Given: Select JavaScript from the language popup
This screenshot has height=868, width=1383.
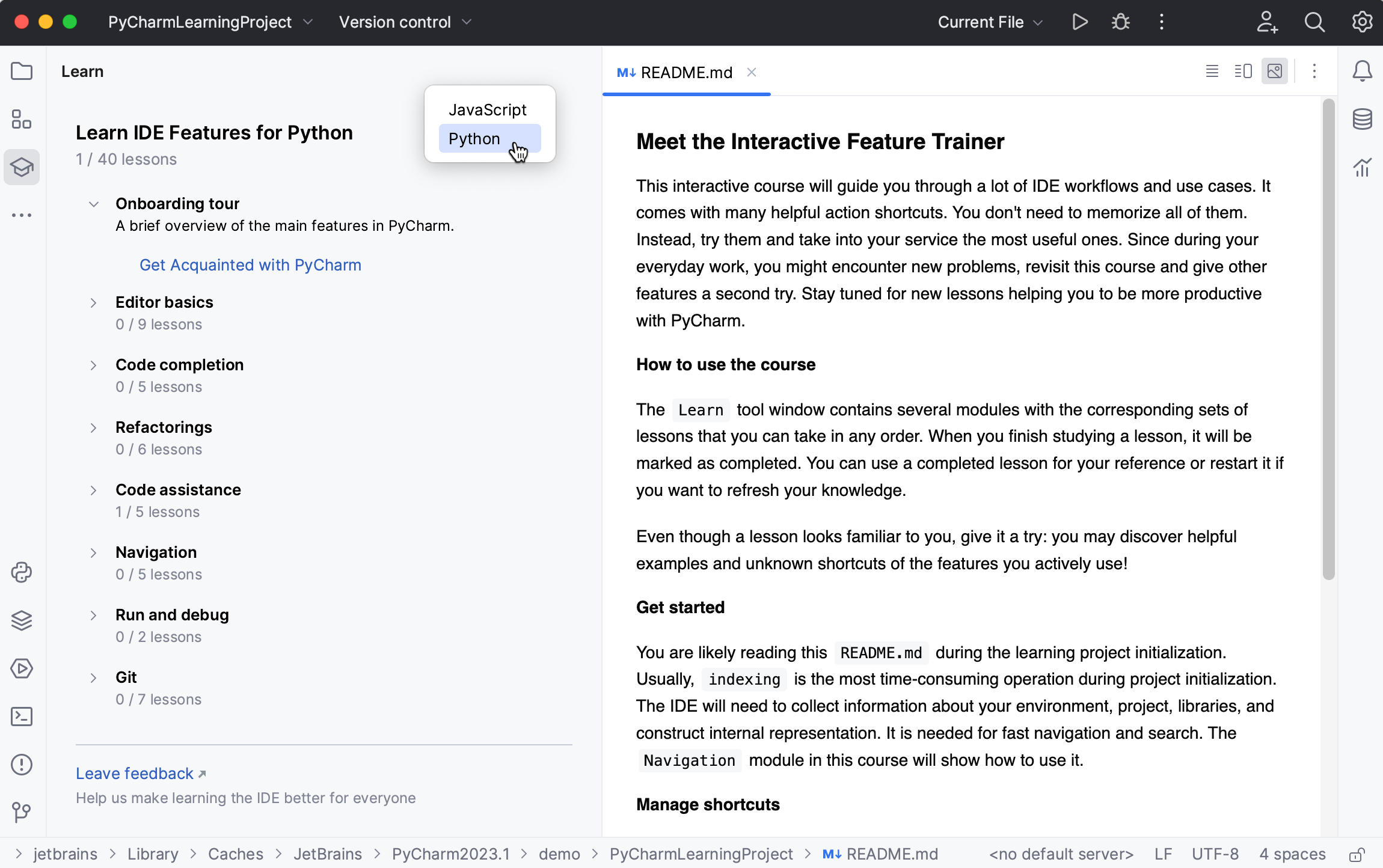Looking at the screenshot, I should [488, 110].
